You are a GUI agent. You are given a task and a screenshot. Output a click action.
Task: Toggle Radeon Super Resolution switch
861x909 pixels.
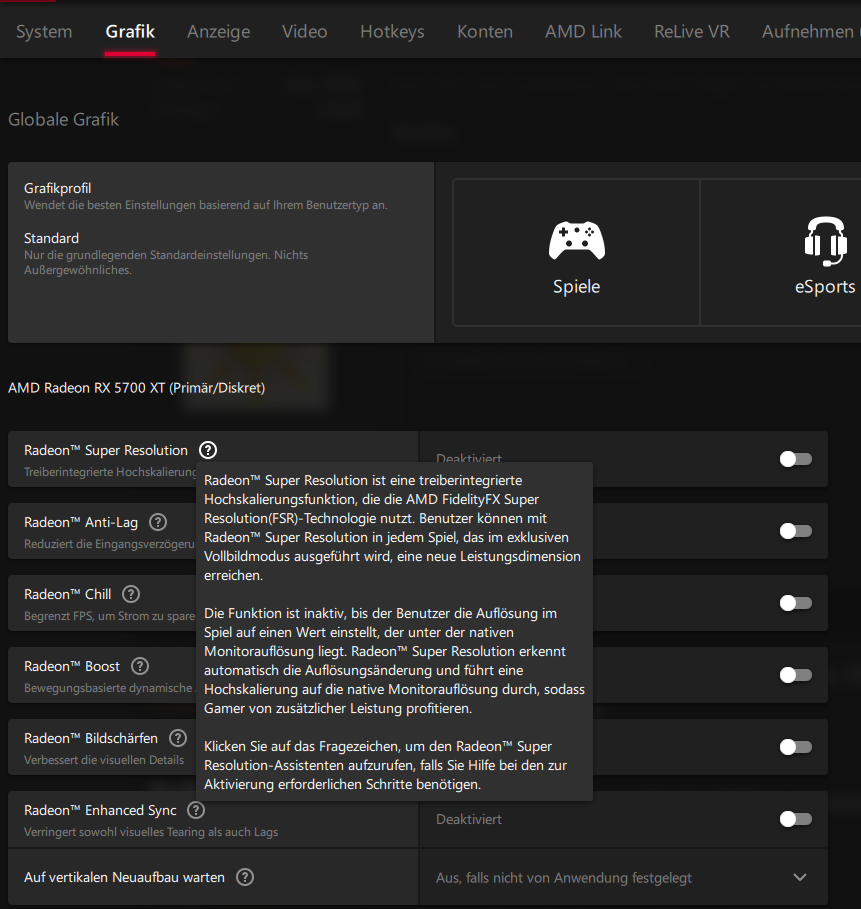[795, 459]
